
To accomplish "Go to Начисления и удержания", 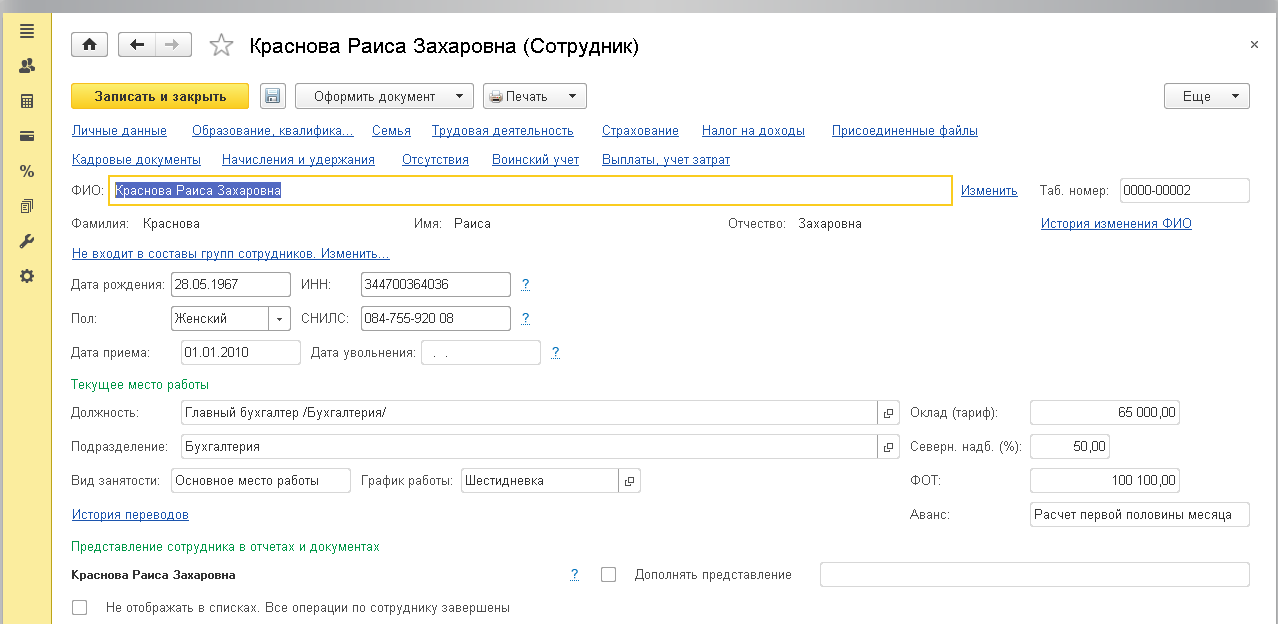I will [x=298, y=160].
